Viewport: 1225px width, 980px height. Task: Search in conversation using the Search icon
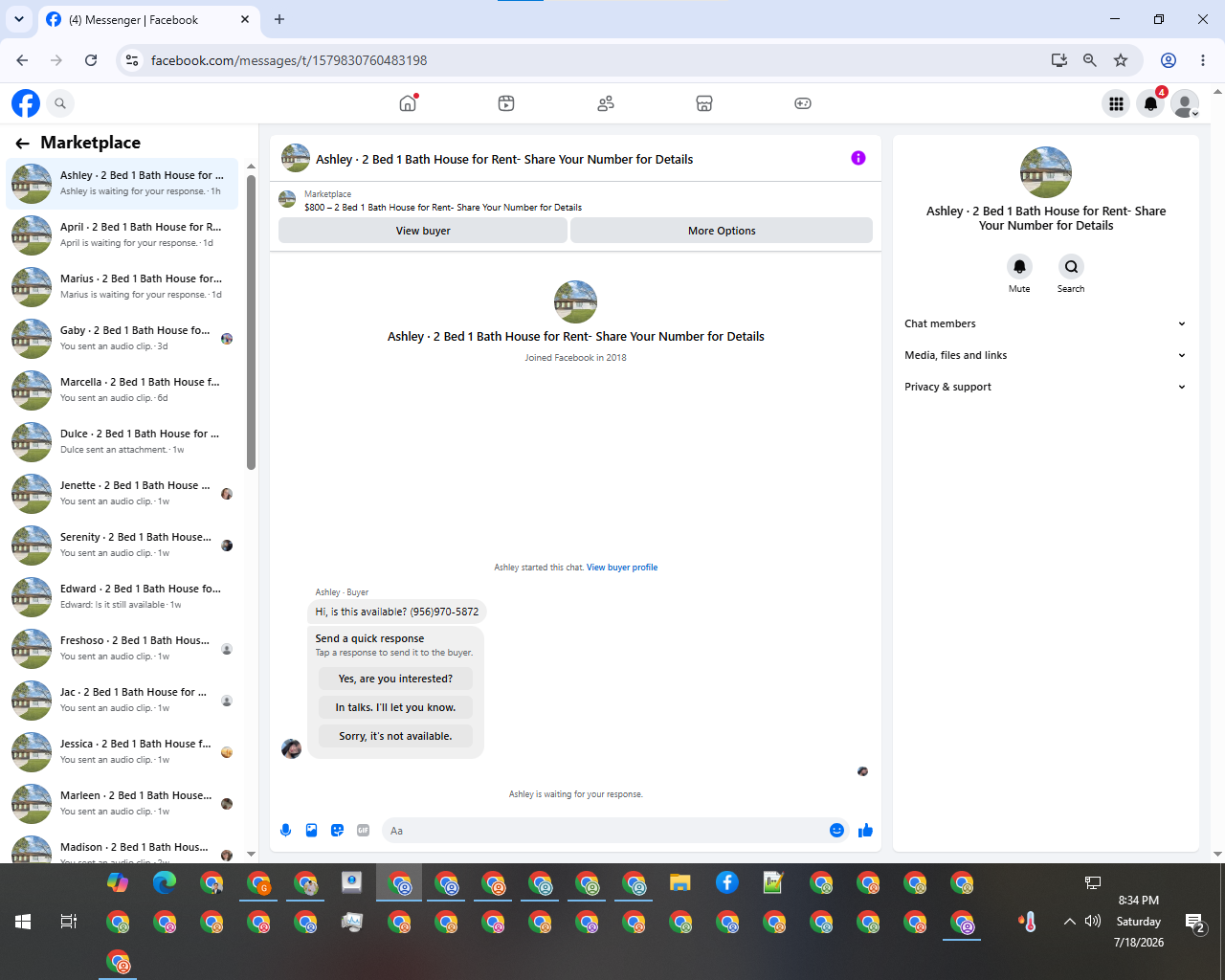click(x=1071, y=266)
